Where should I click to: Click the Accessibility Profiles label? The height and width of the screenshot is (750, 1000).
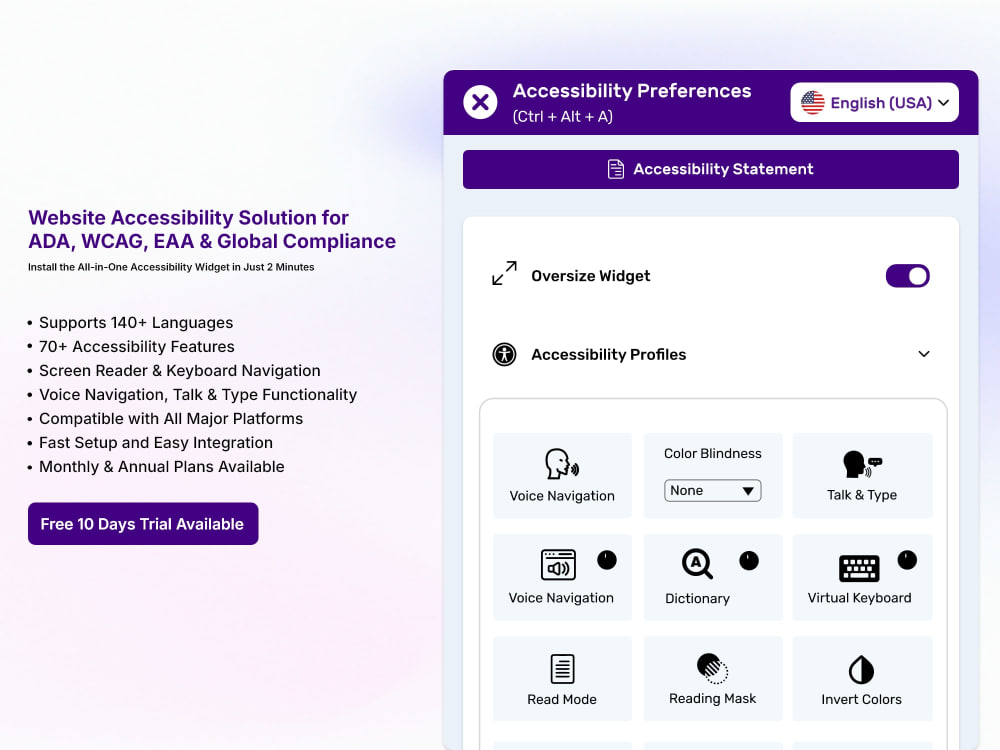pyautogui.click(x=608, y=355)
